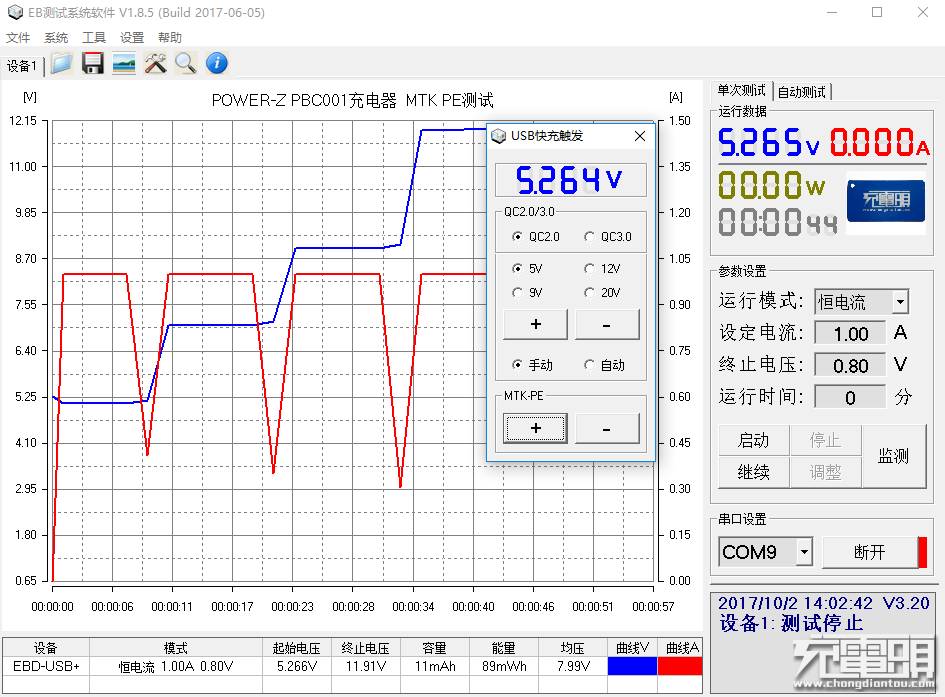The height and width of the screenshot is (697, 945).
Task: Click the EB software icon in the title bar
Action: tap(15, 12)
